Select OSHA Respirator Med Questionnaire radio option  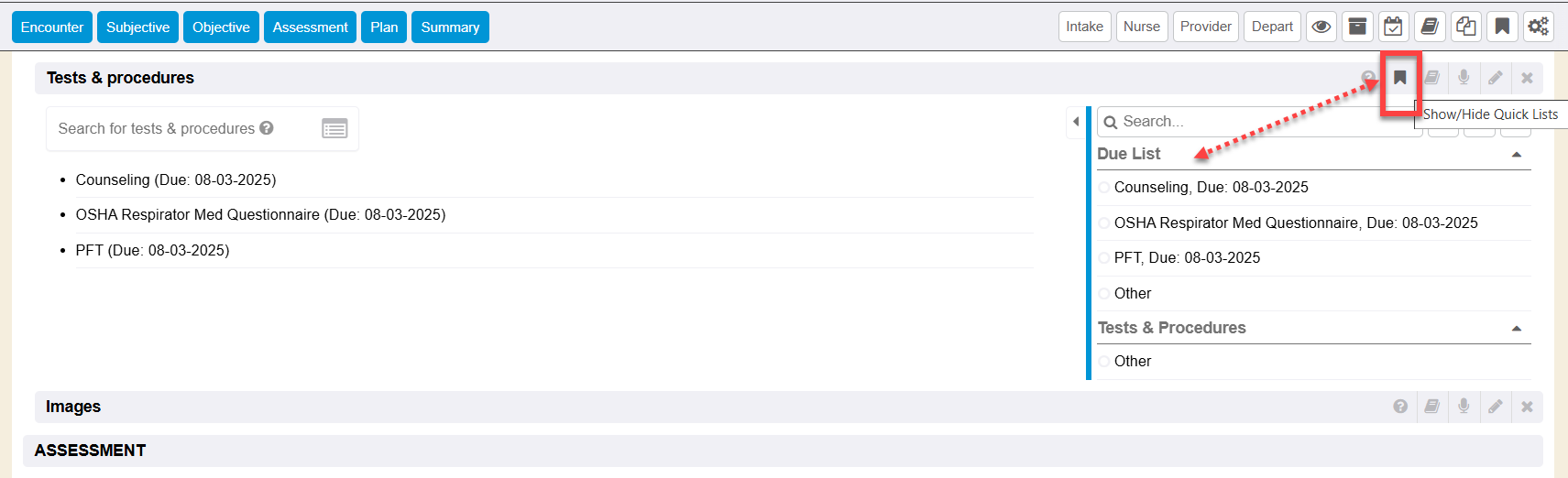1104,223
